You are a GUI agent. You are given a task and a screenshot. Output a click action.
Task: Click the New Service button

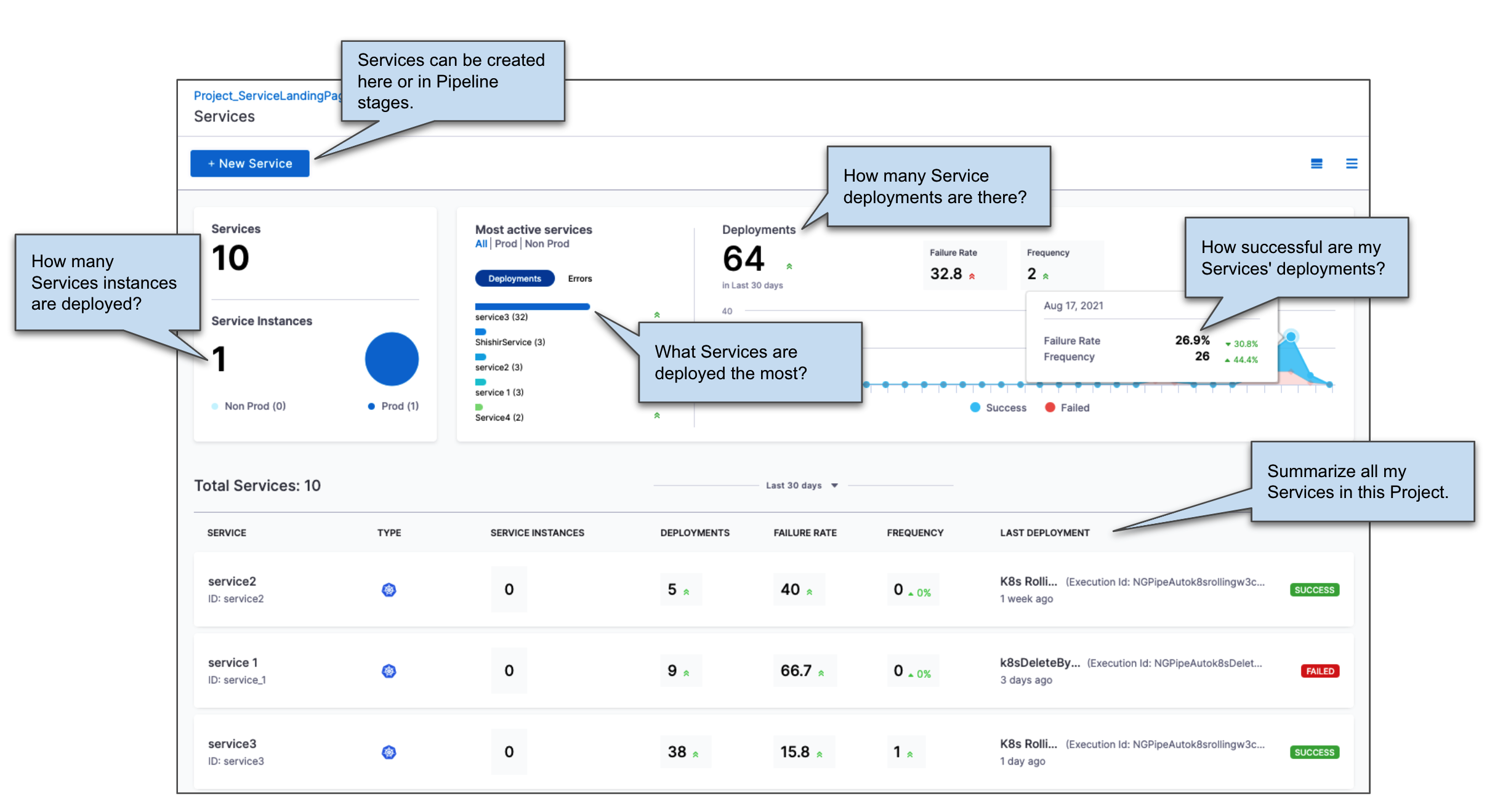249,164
